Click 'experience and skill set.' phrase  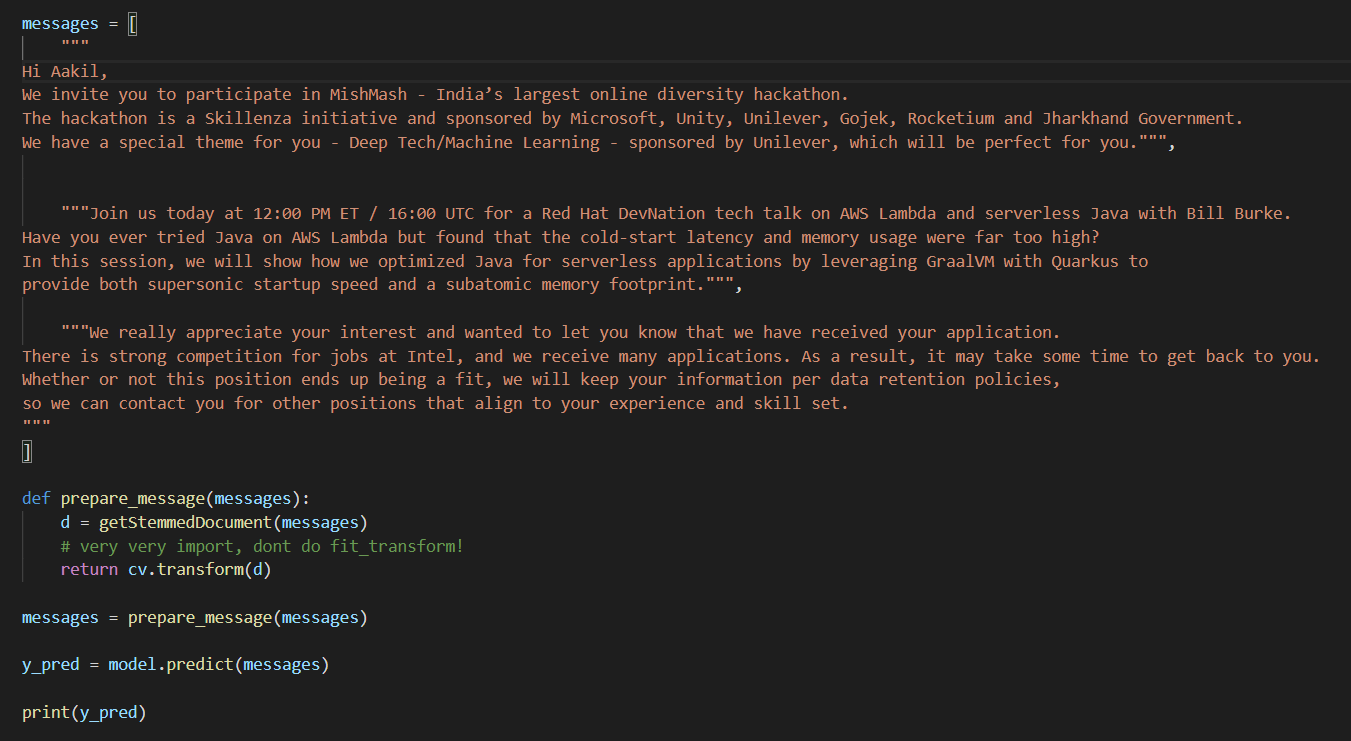point(732,405)
